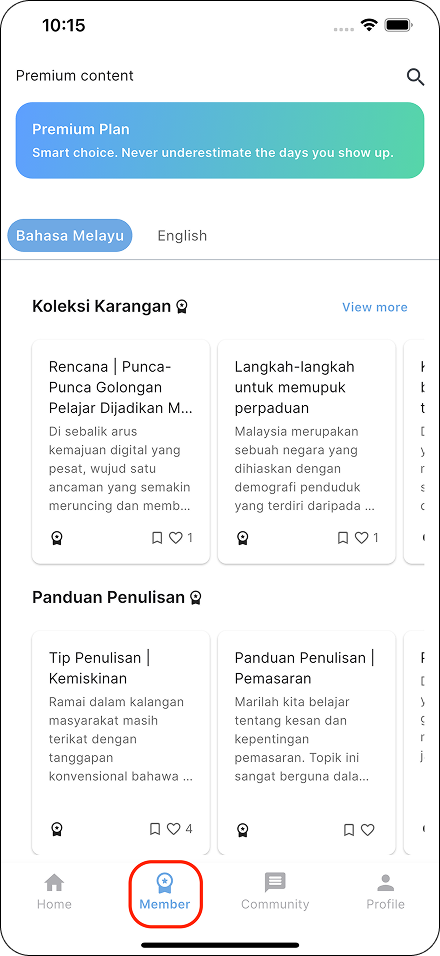Image resolution: width=440 pixels, height=956 pixels.
Task: Bookmark the Tip Penulisan Kemiskinan card
Action: point(155,829)
